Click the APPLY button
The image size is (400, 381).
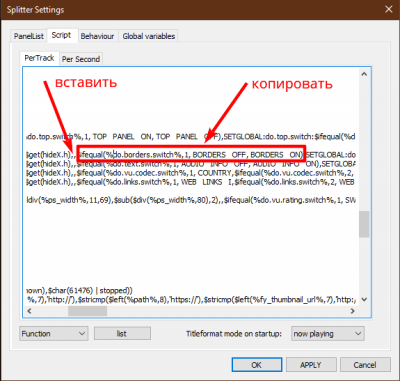[311, 365]
